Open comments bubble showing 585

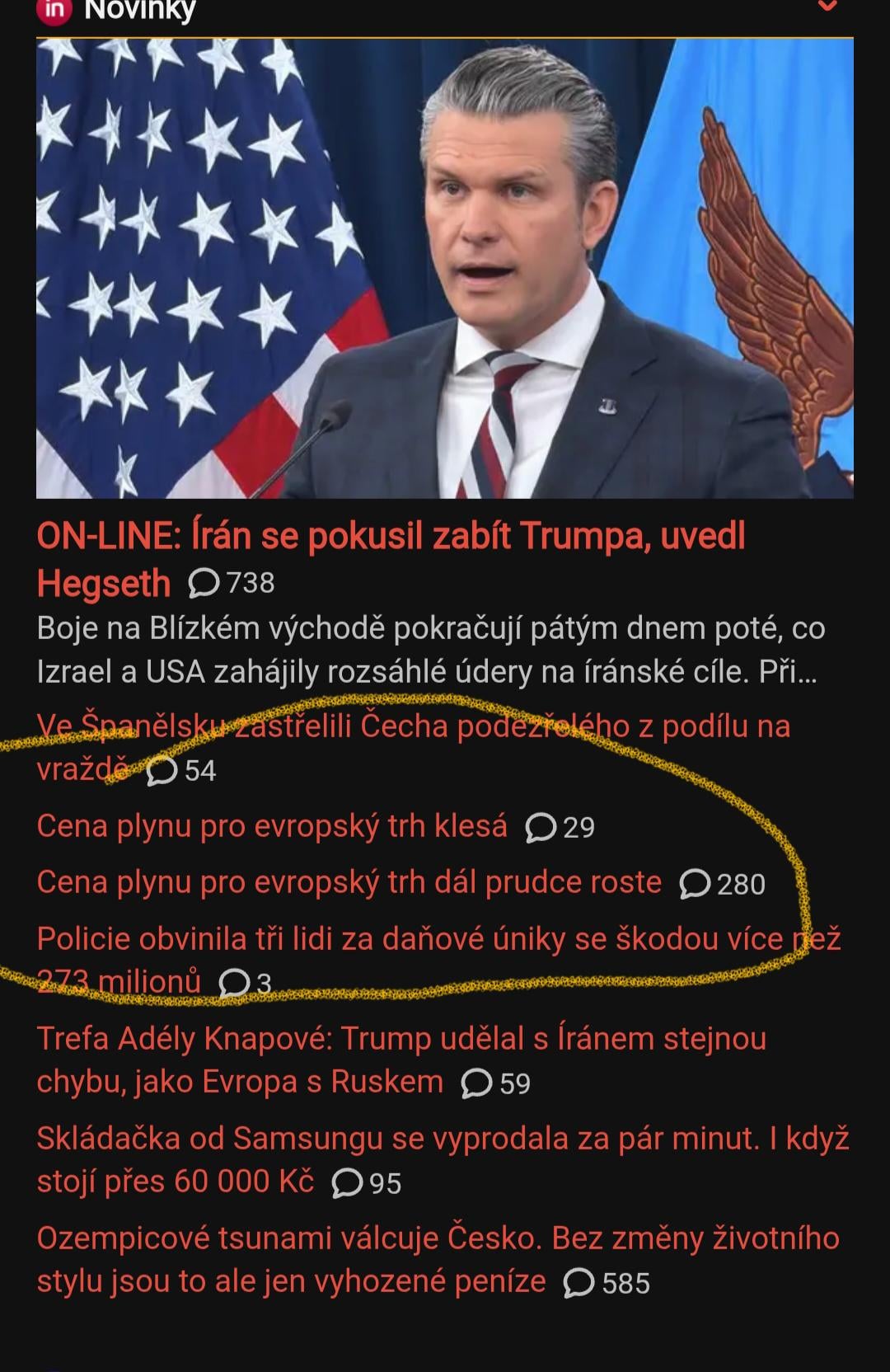click(607, 1284)
